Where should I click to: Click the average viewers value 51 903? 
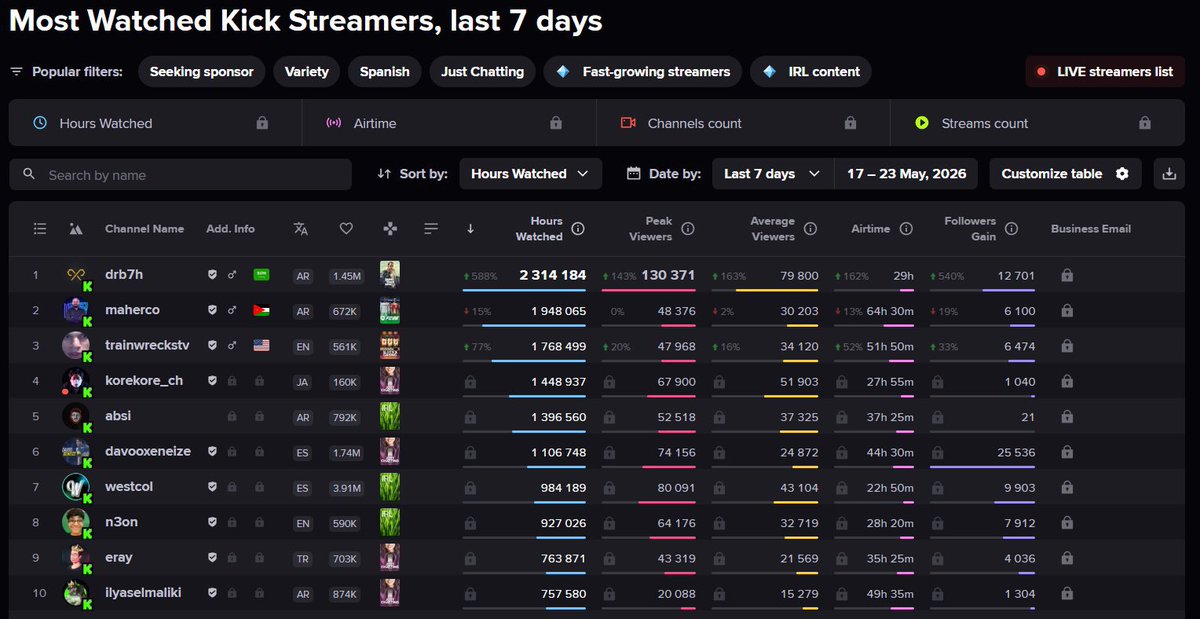(x=799, y=381)
